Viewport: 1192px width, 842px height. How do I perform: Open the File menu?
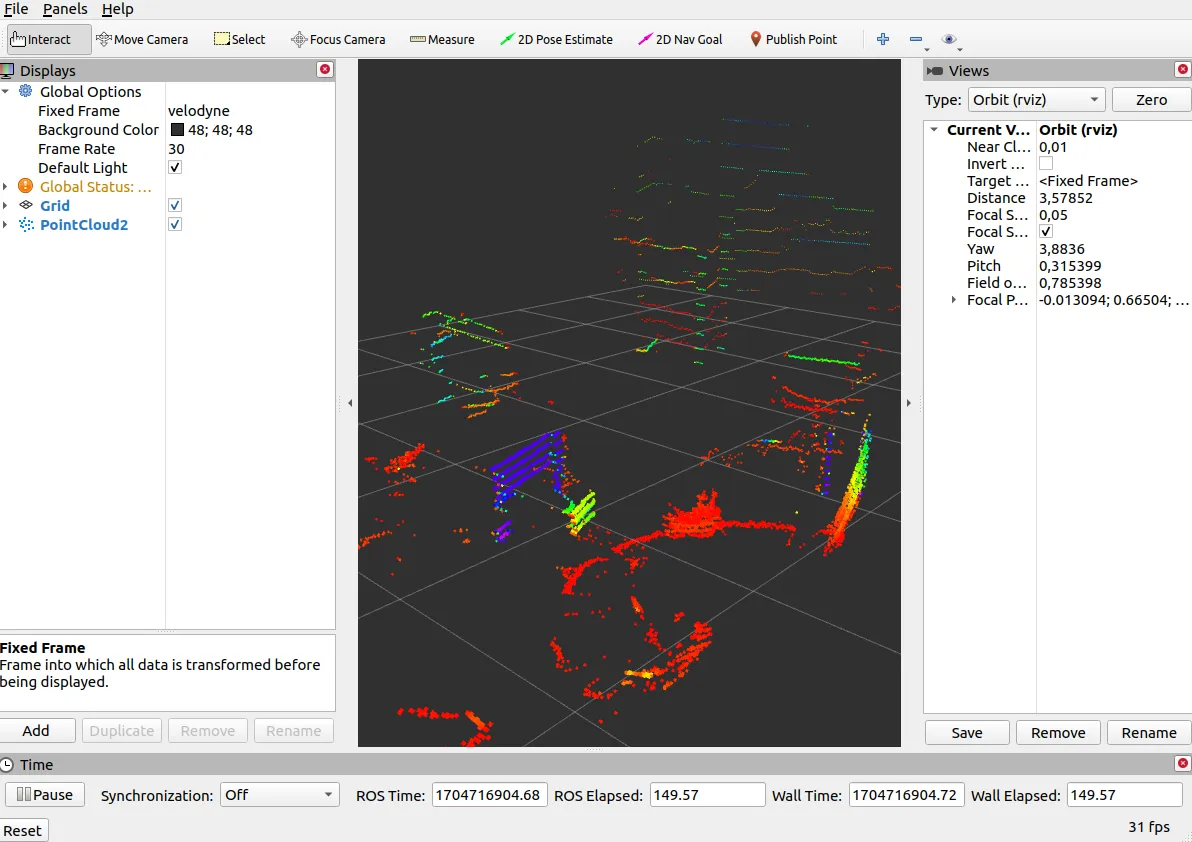(x=16, y=9)
